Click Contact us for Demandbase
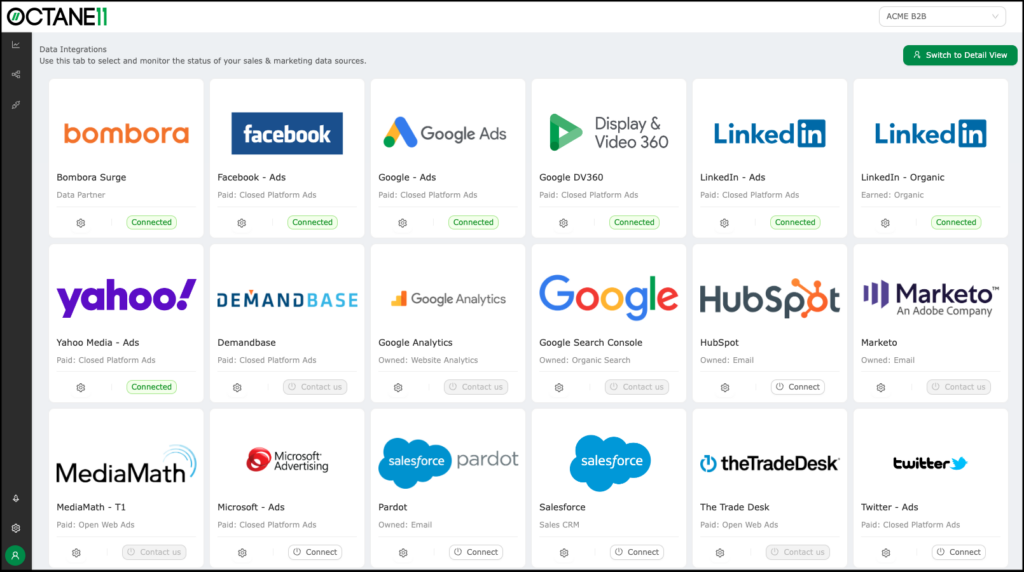Screen dimensions: 1024x572 tap(315, 387)
